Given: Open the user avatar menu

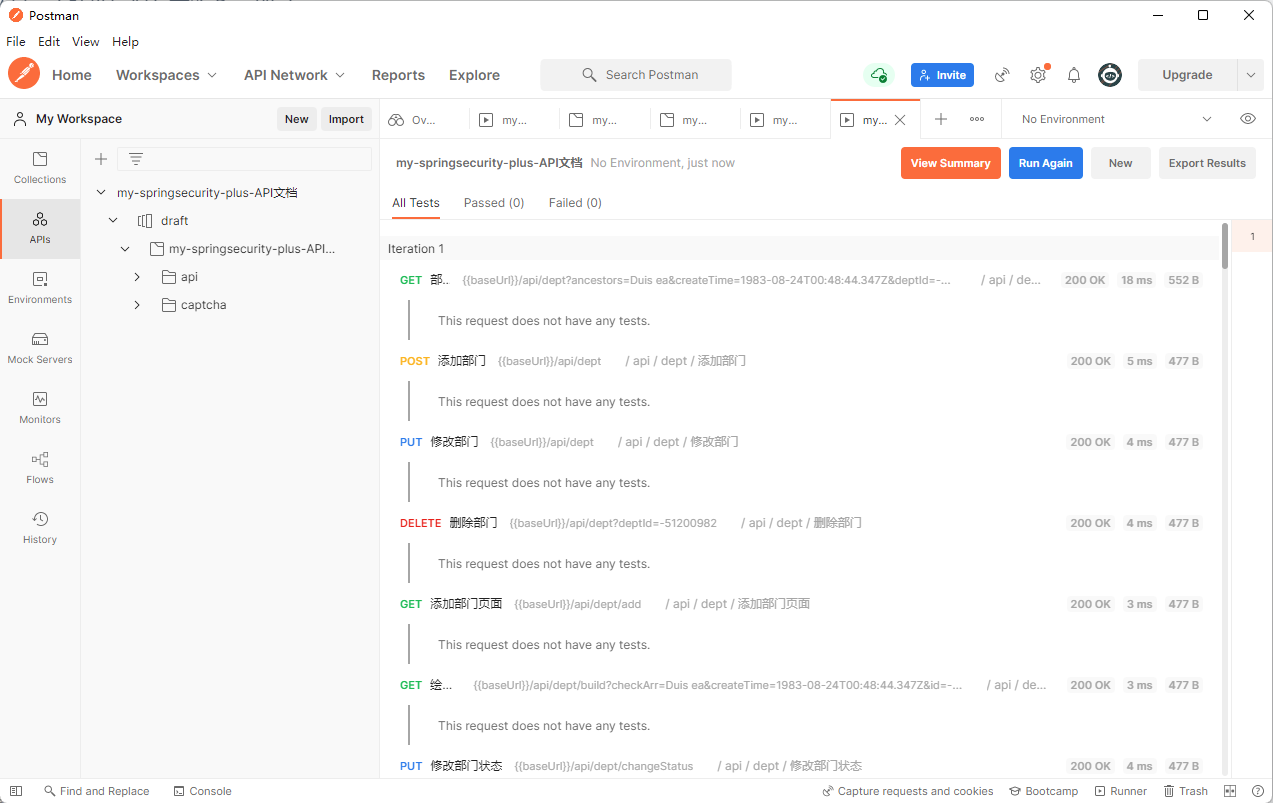Looking at the screenshot, I should [x=1110, y=75].
